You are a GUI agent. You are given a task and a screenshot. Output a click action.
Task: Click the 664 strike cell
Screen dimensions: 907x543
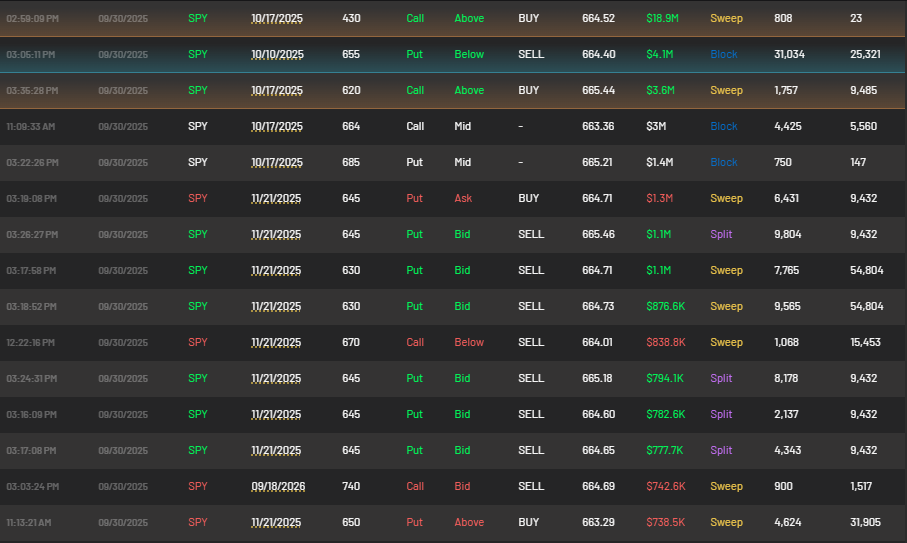351,126
